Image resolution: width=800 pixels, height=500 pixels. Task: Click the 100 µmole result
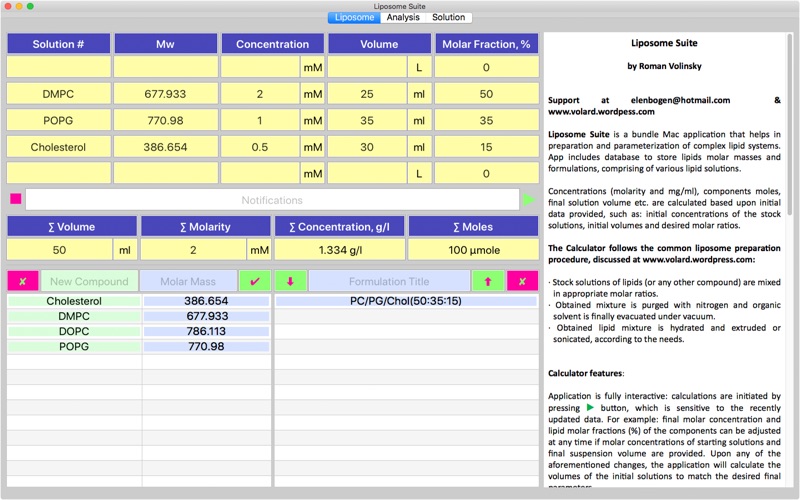point(474,250)
